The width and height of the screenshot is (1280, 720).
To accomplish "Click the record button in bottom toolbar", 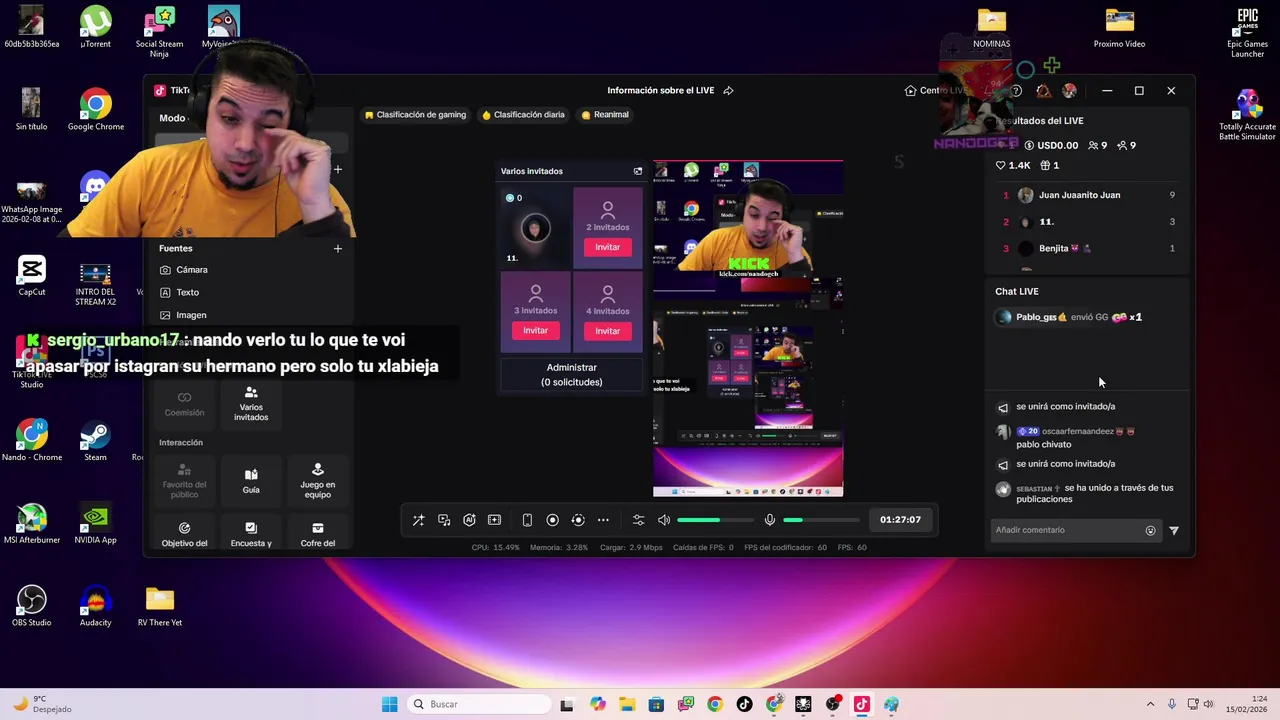I will coord(552,520).
